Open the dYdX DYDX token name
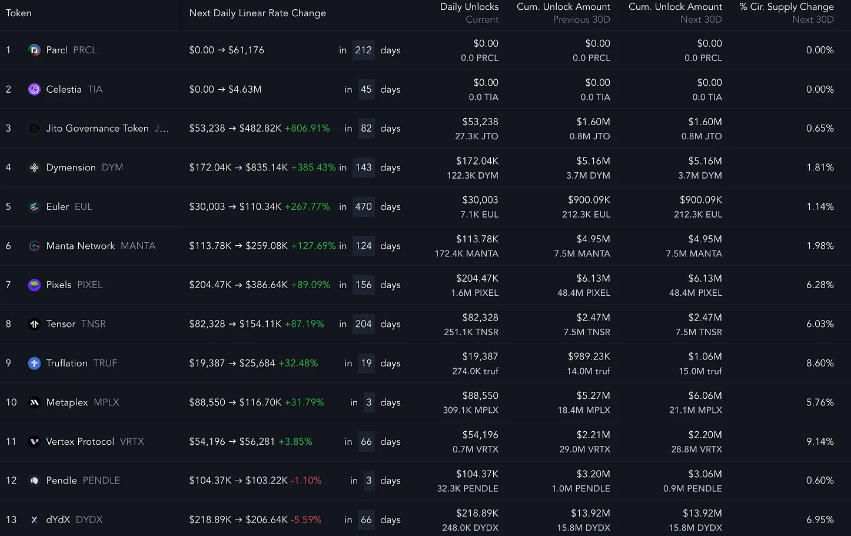The height and width of the screenshot is (536, 851). click(x=74, y=520)
